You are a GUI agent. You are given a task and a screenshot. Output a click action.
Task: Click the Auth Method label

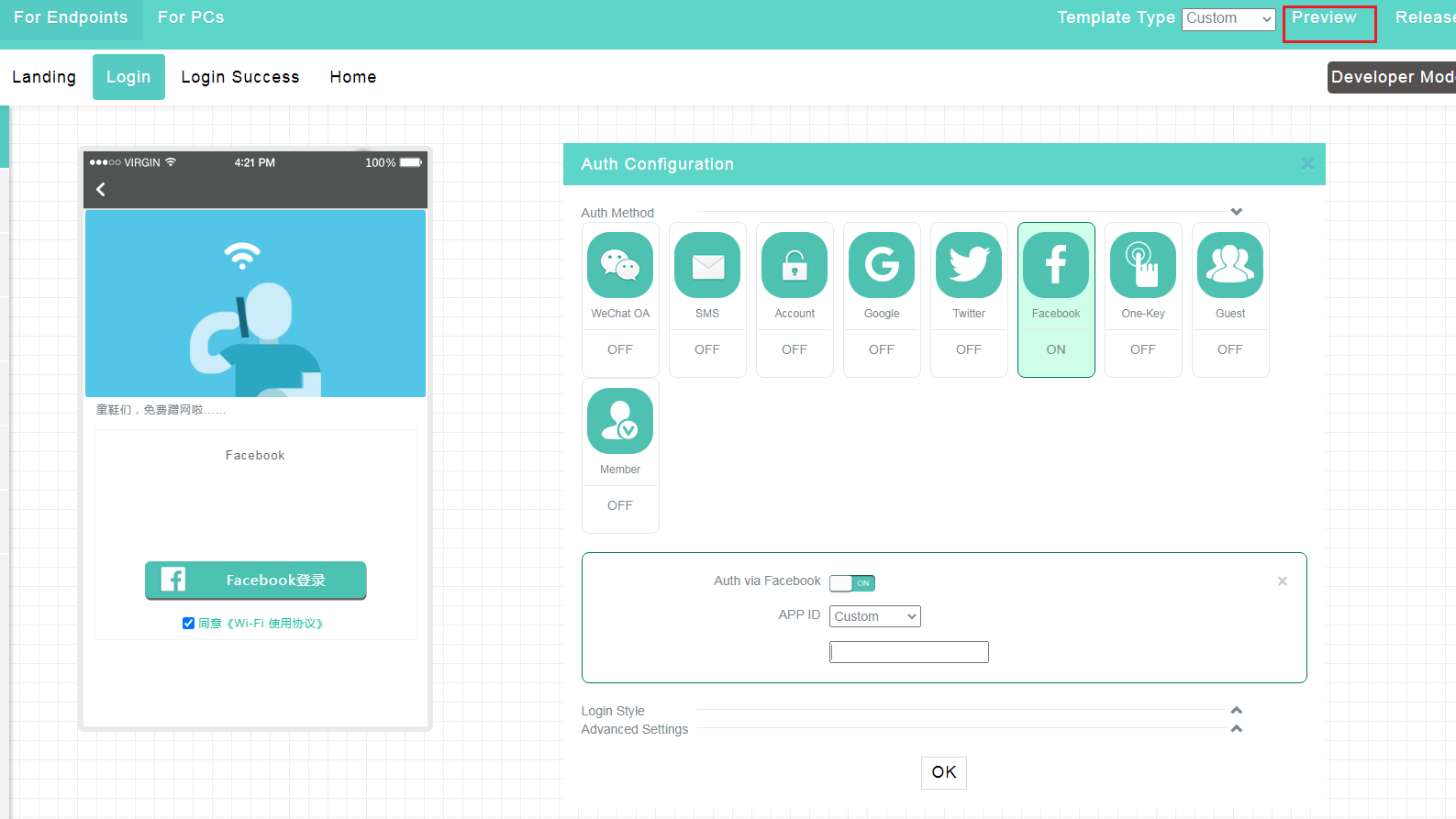pos(617,213)
